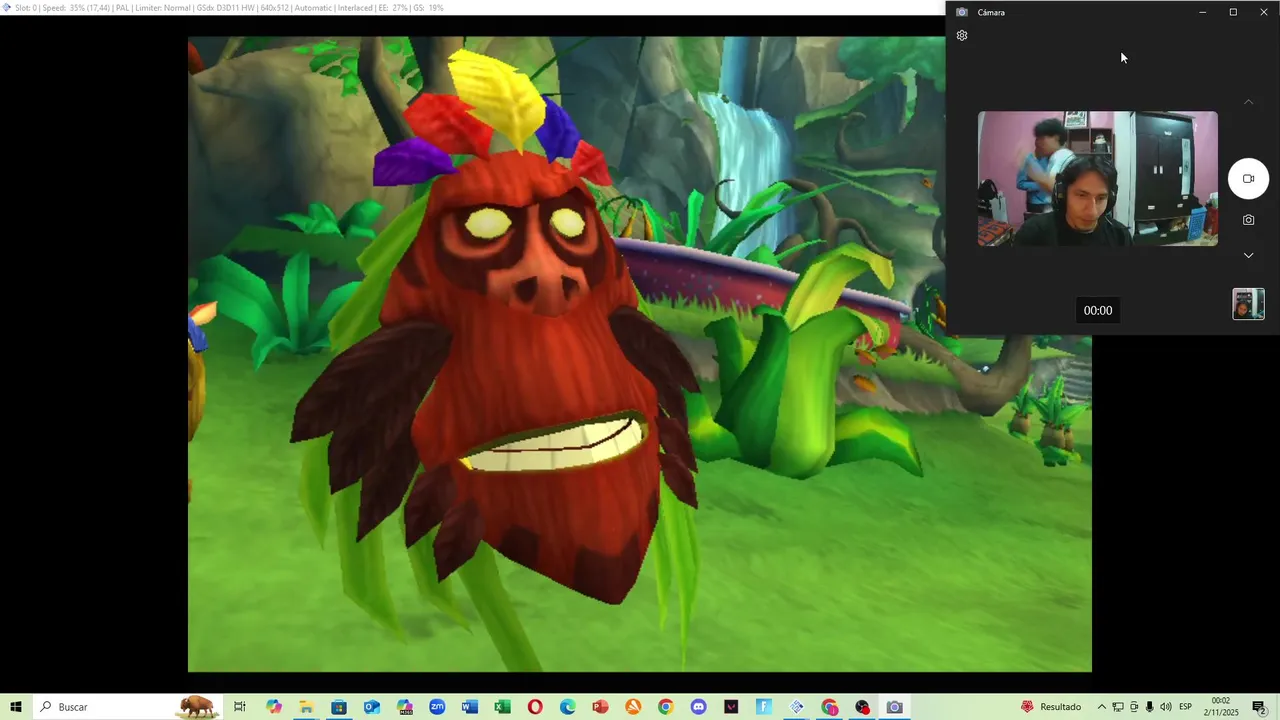1280x720 pixels.
Task: Open the last captured photo thumbnail
Action: [x=1248, y=304]
